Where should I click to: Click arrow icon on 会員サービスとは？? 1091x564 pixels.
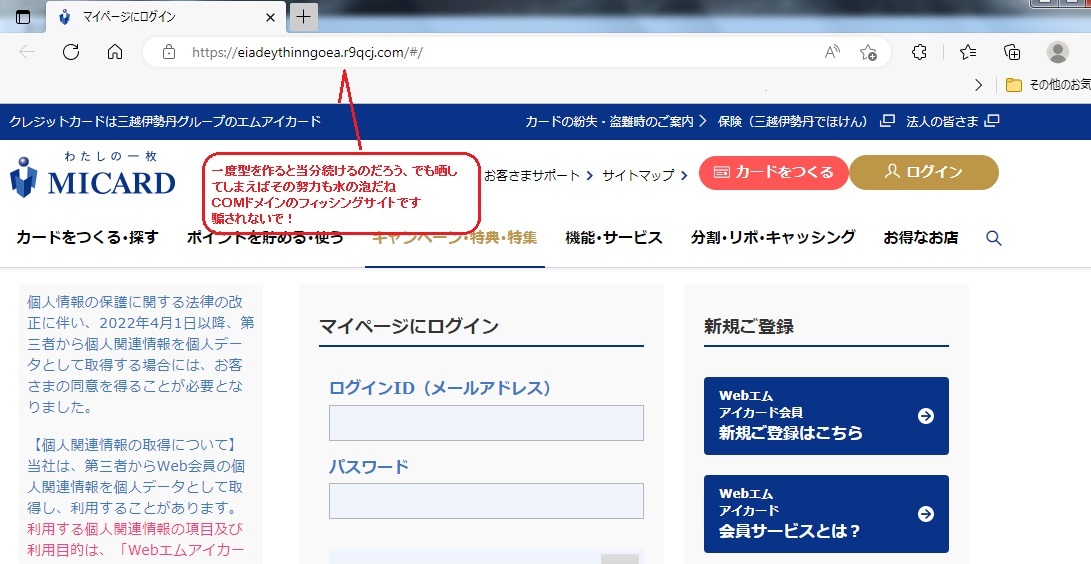925,514
